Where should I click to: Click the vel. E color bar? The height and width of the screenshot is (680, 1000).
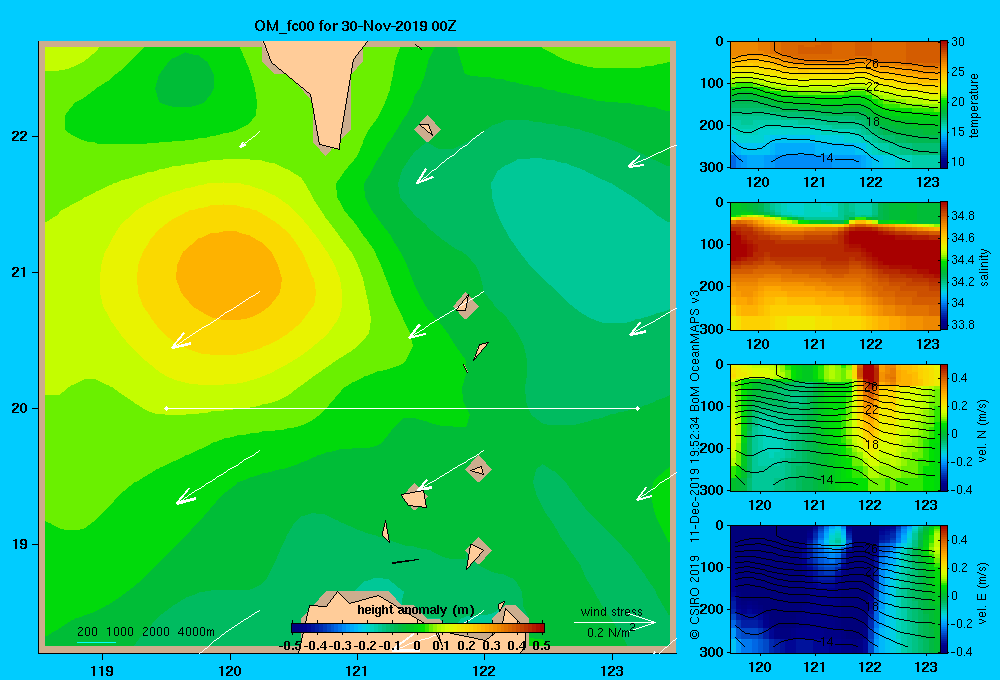[944, 589]
